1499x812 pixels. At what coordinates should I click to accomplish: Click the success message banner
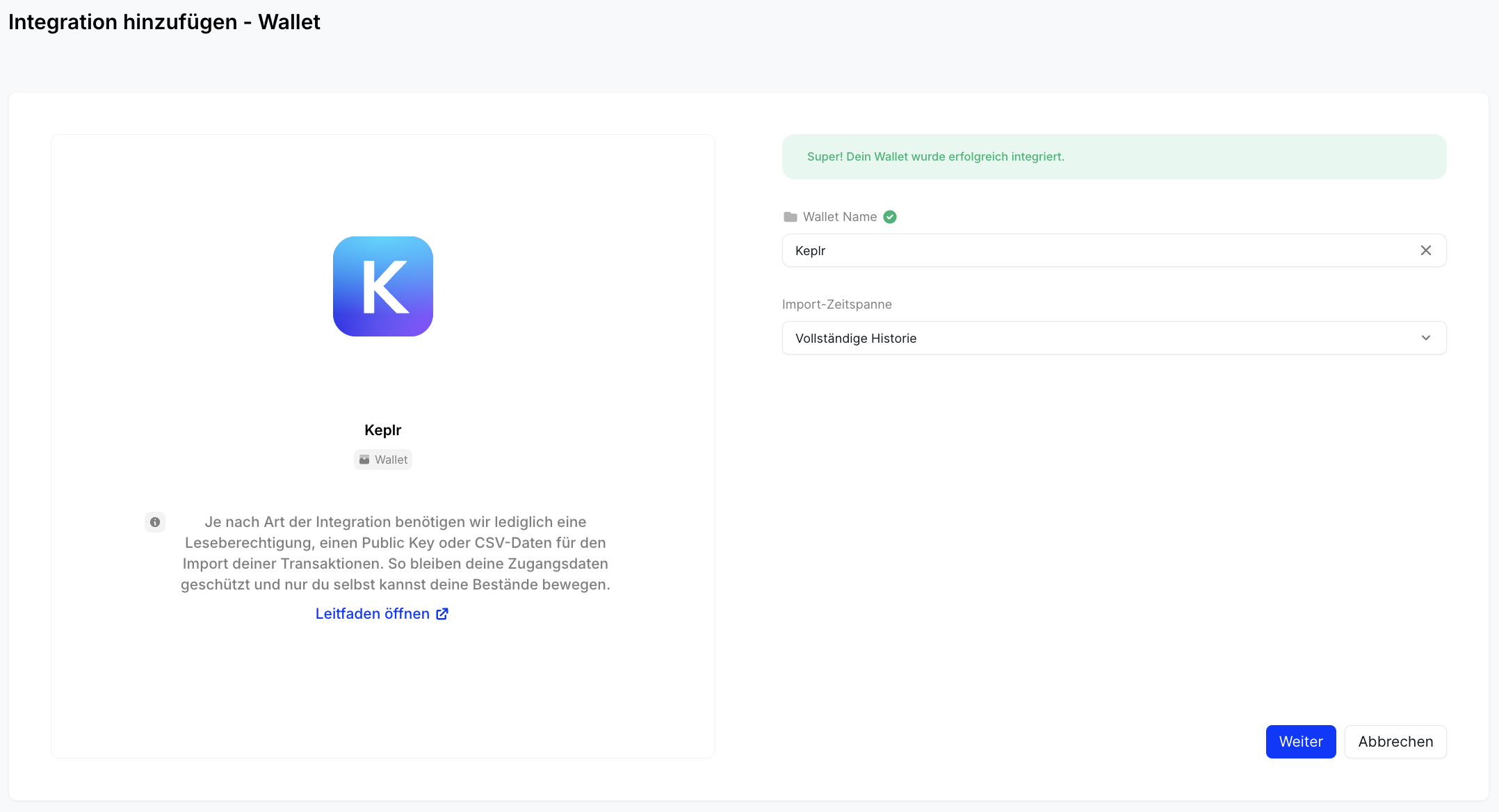(x=1114, y=157)
